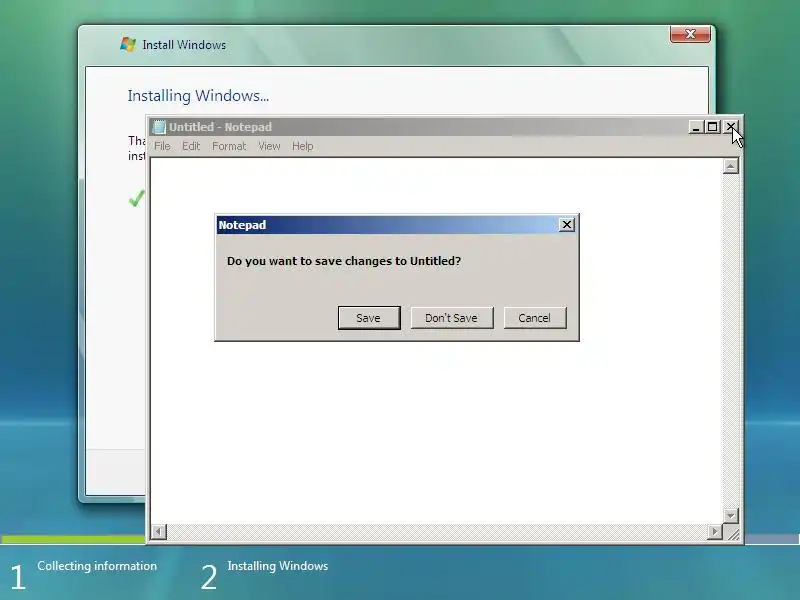
Task: Choose Don't Save in the dialog
Action: 452,318
